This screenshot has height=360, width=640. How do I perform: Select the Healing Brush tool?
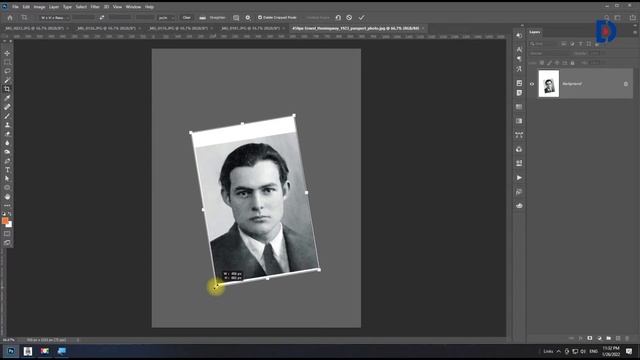[x=7, y=107]
